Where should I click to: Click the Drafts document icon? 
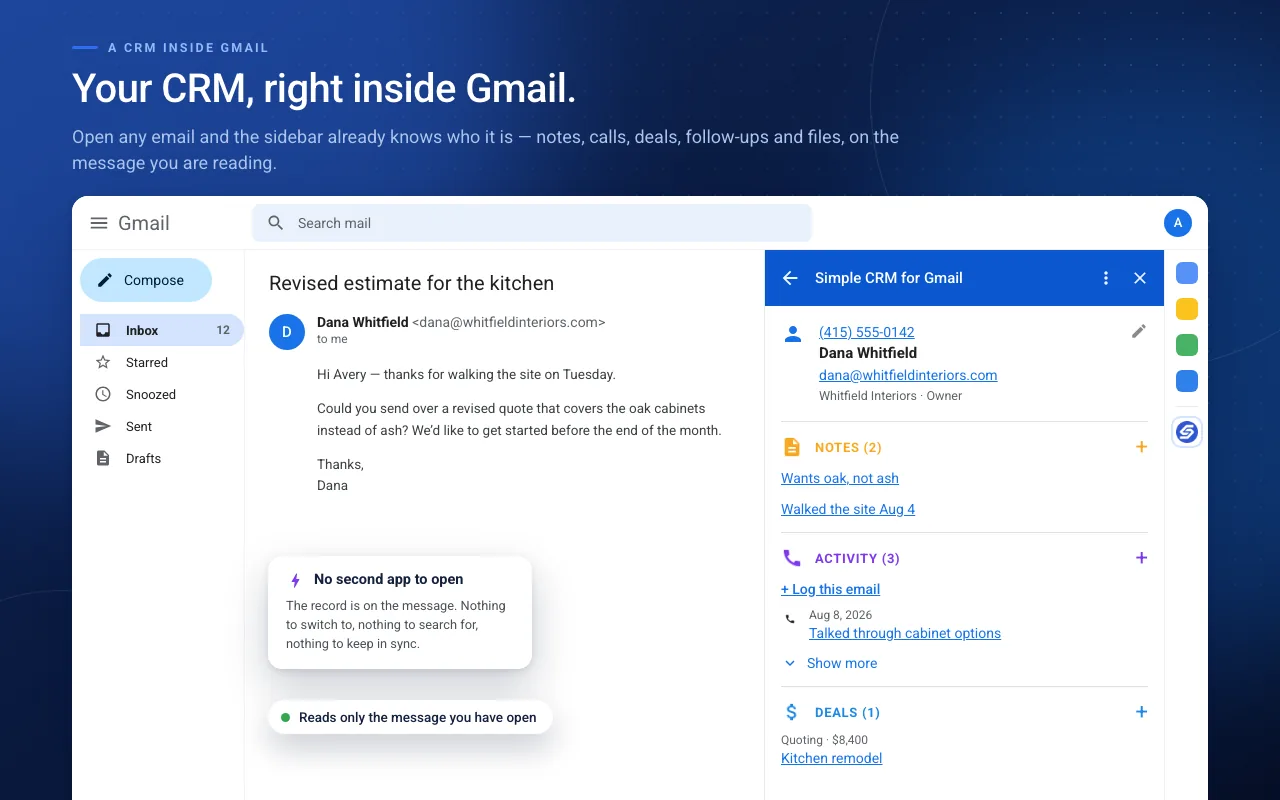[103, 458]
